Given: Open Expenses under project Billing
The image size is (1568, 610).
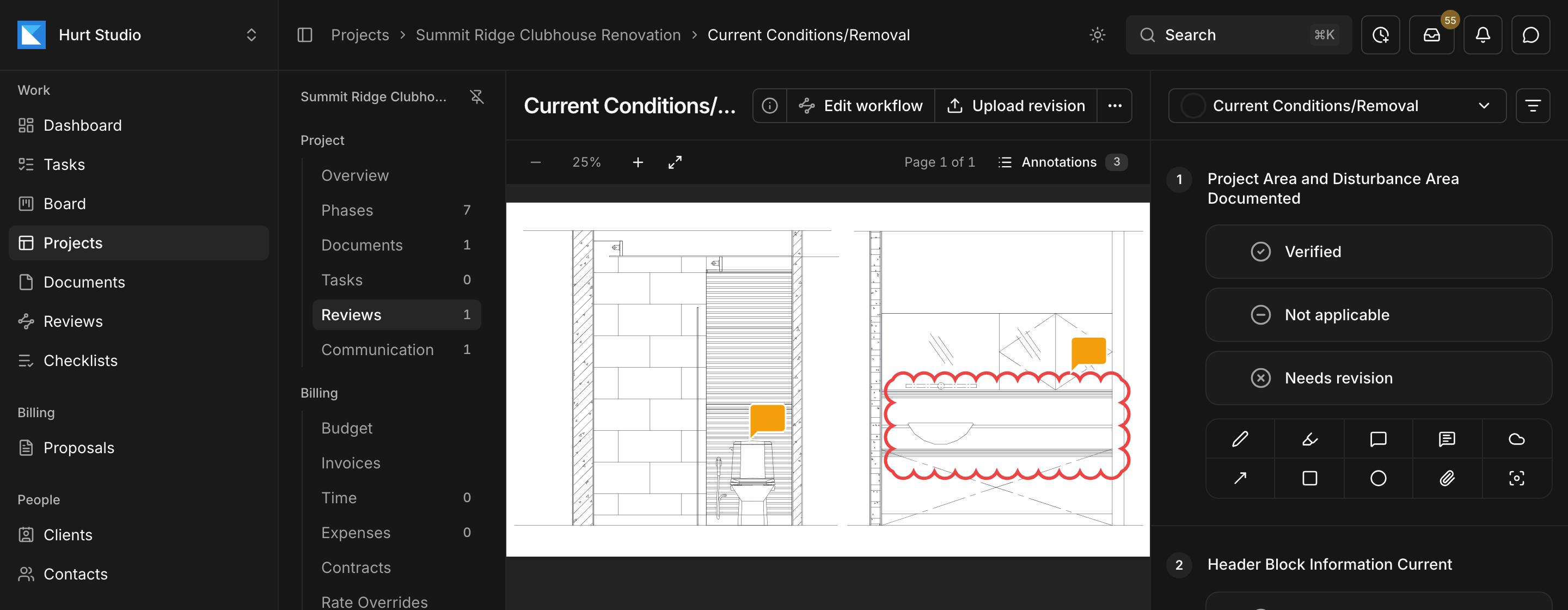Looking at the screenshot, I should pos(396,533).
